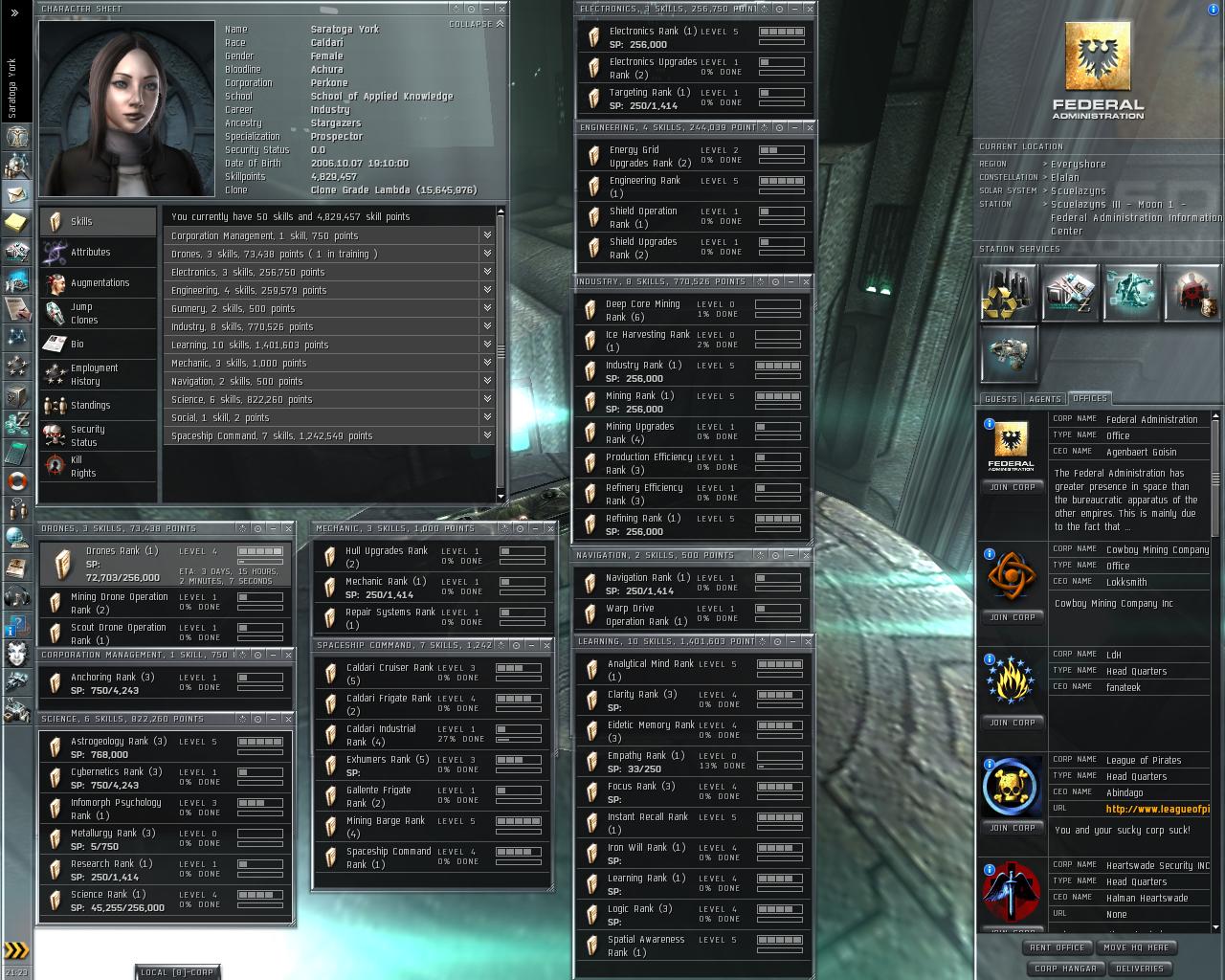Click the info icon at top-right corner

(1214, 10)
